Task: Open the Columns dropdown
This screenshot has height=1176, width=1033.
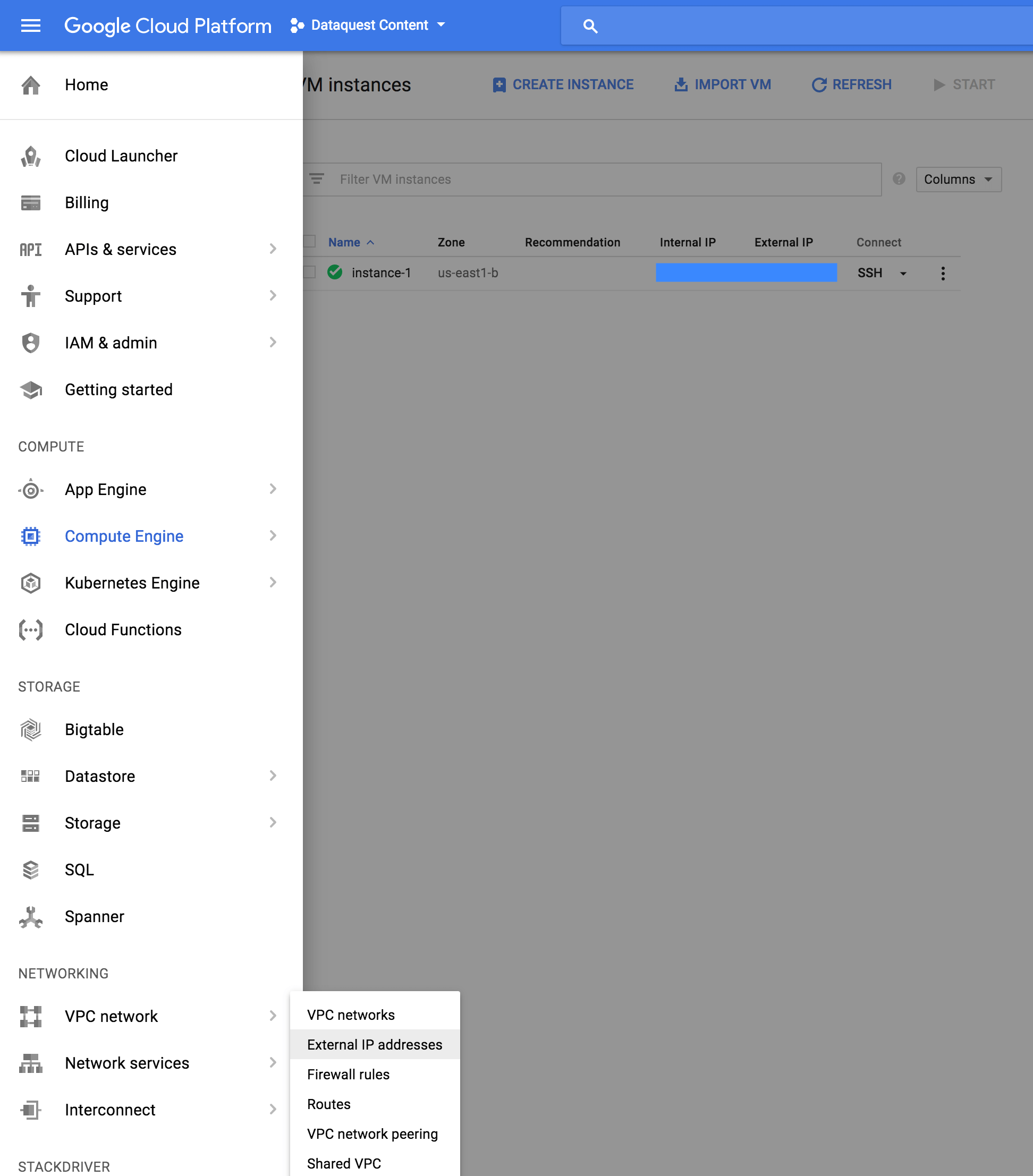Action: (958, 180)
